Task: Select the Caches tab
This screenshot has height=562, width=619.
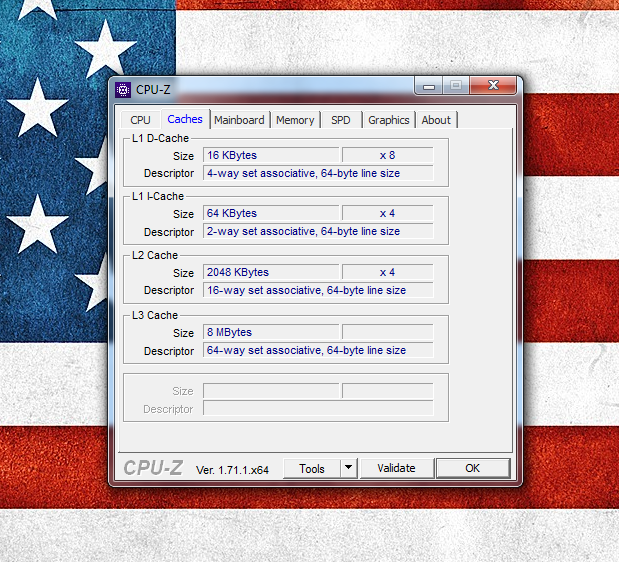Action: click(x=185, y=119)
